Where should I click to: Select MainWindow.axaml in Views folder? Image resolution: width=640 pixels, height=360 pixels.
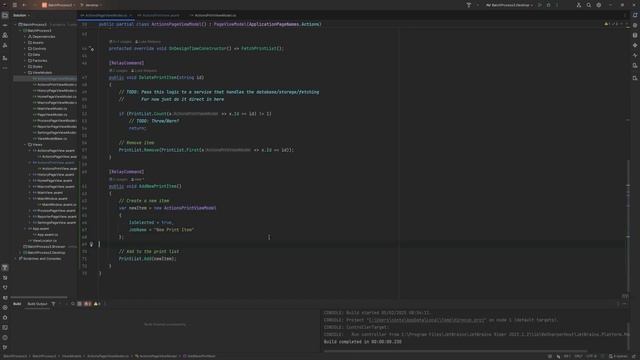(x=50, y=199)
